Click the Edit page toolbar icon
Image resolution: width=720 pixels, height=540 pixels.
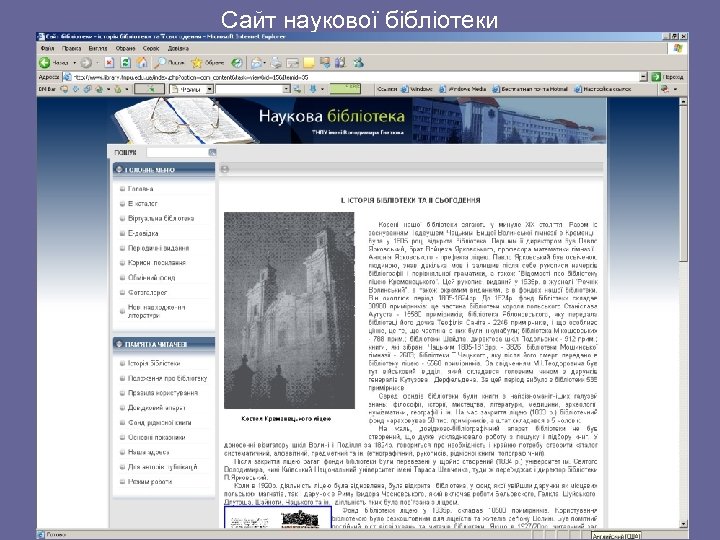coord(292,62)
